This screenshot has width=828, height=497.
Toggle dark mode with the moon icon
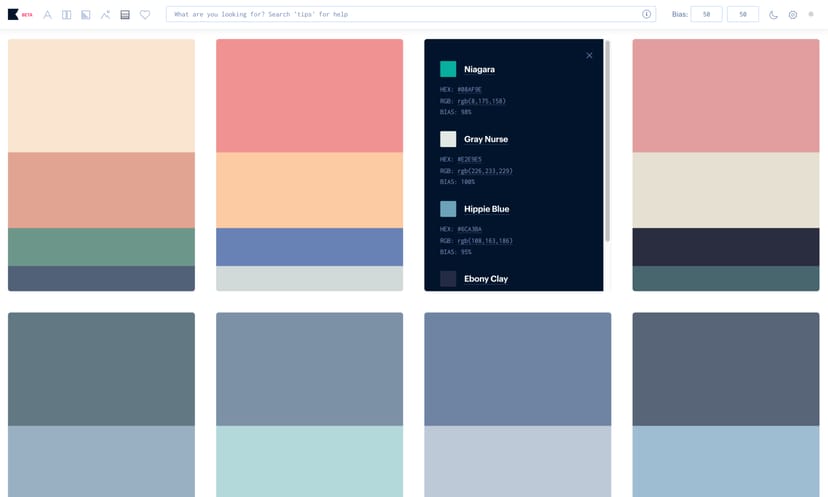pos(773,15)
